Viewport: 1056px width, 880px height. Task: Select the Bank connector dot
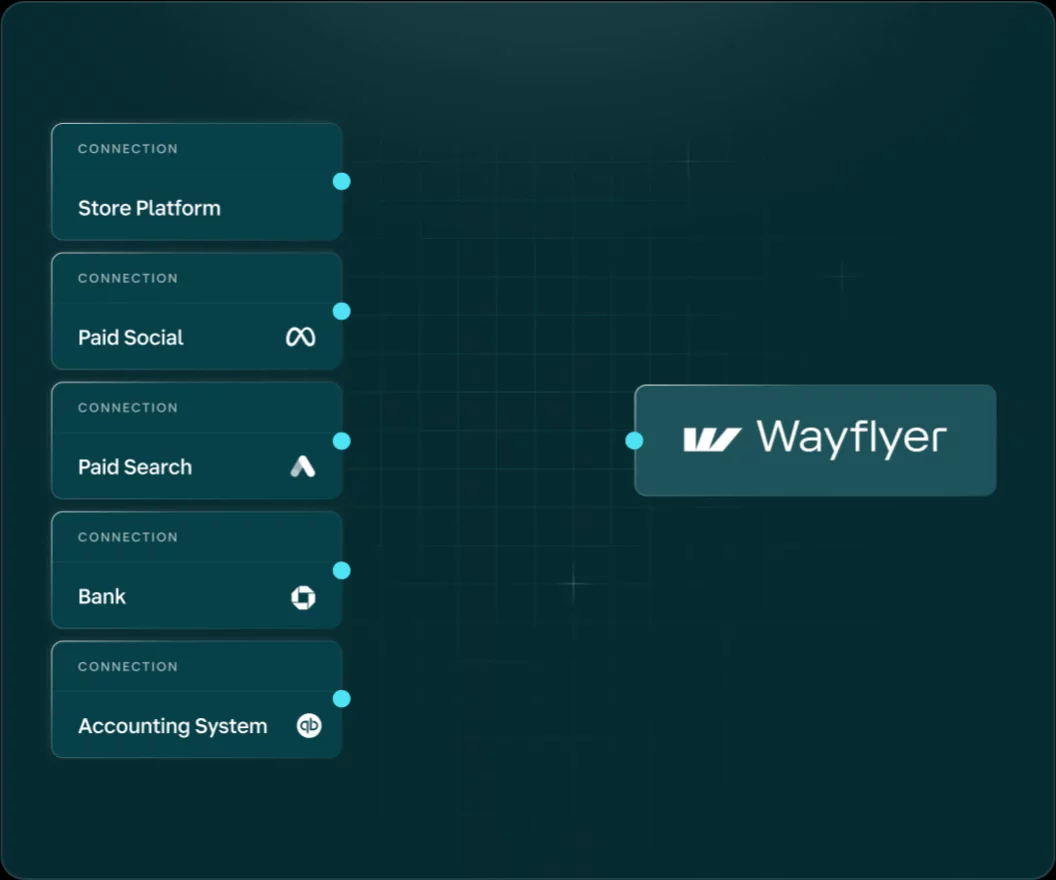pos(341,570)
